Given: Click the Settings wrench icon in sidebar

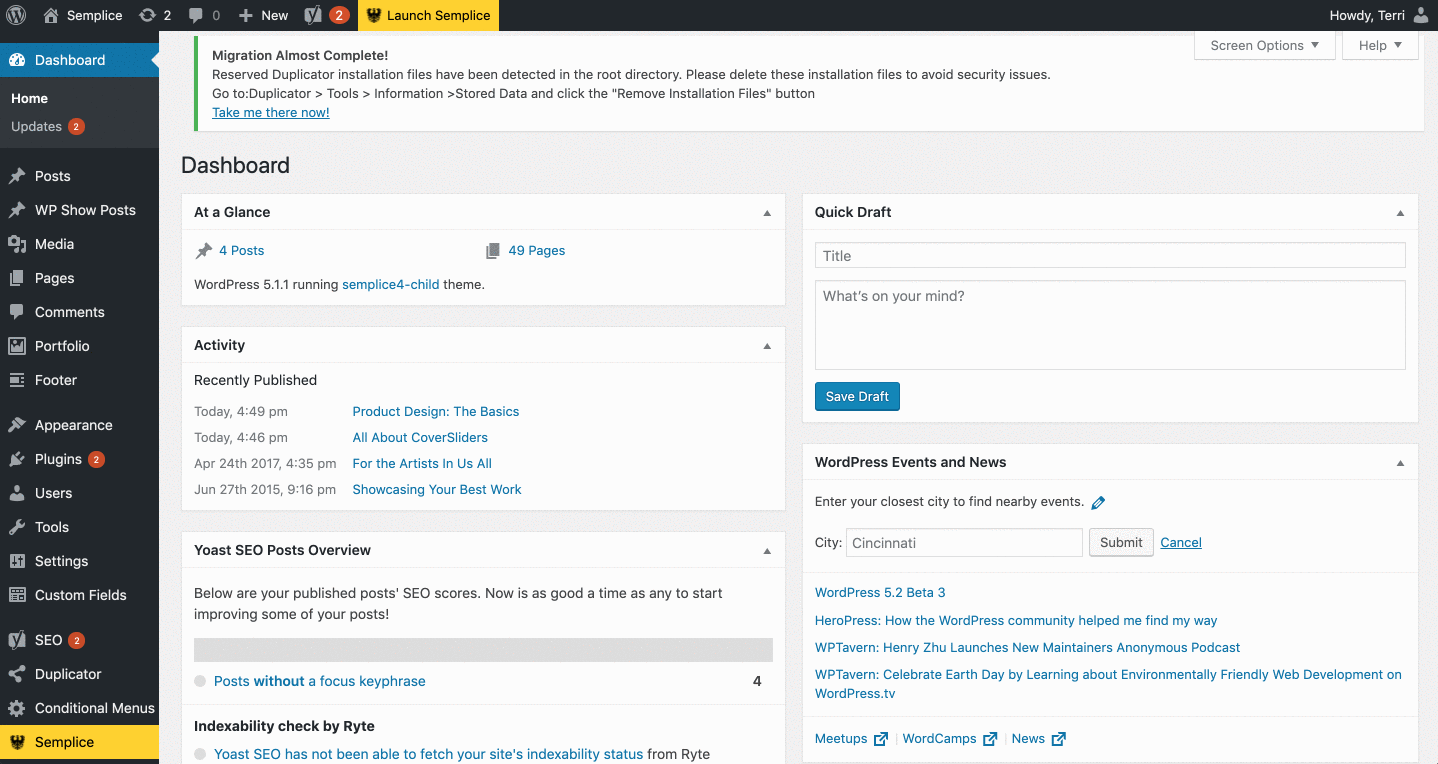Looking at the screenshot, I should (20, 561).
